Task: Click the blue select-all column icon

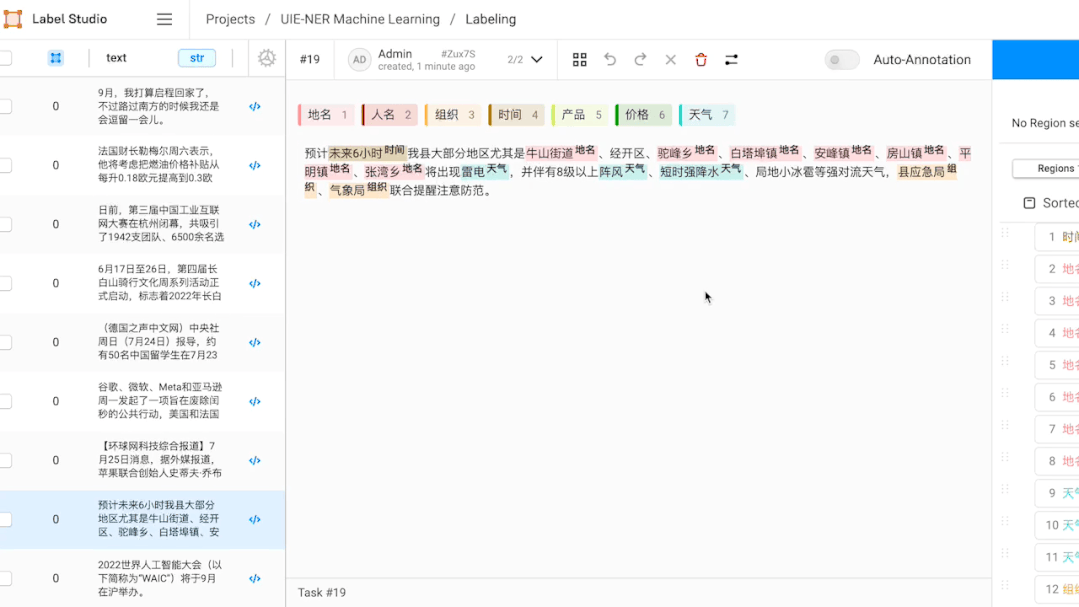Action: (x=56, y=58)
